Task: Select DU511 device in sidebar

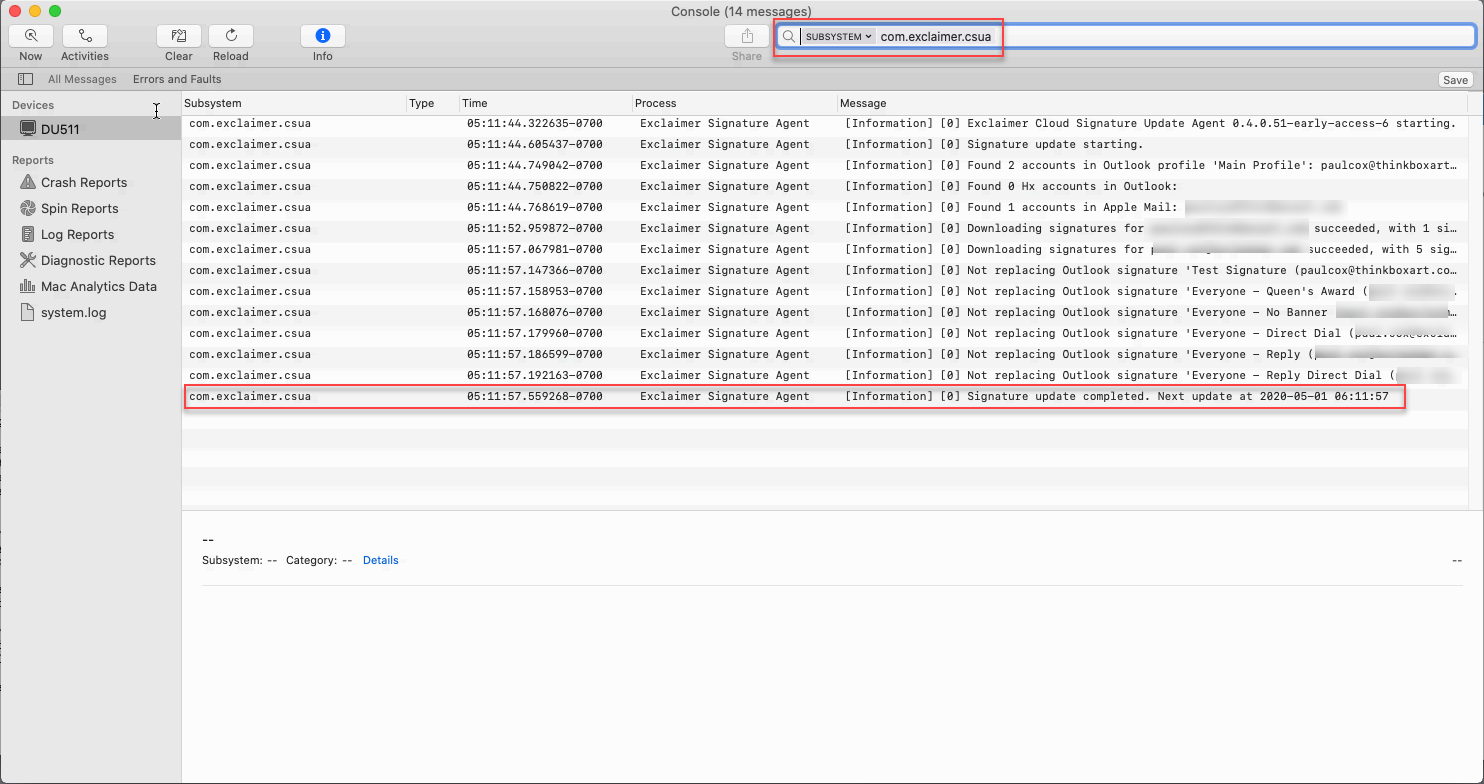Action: 60,129
